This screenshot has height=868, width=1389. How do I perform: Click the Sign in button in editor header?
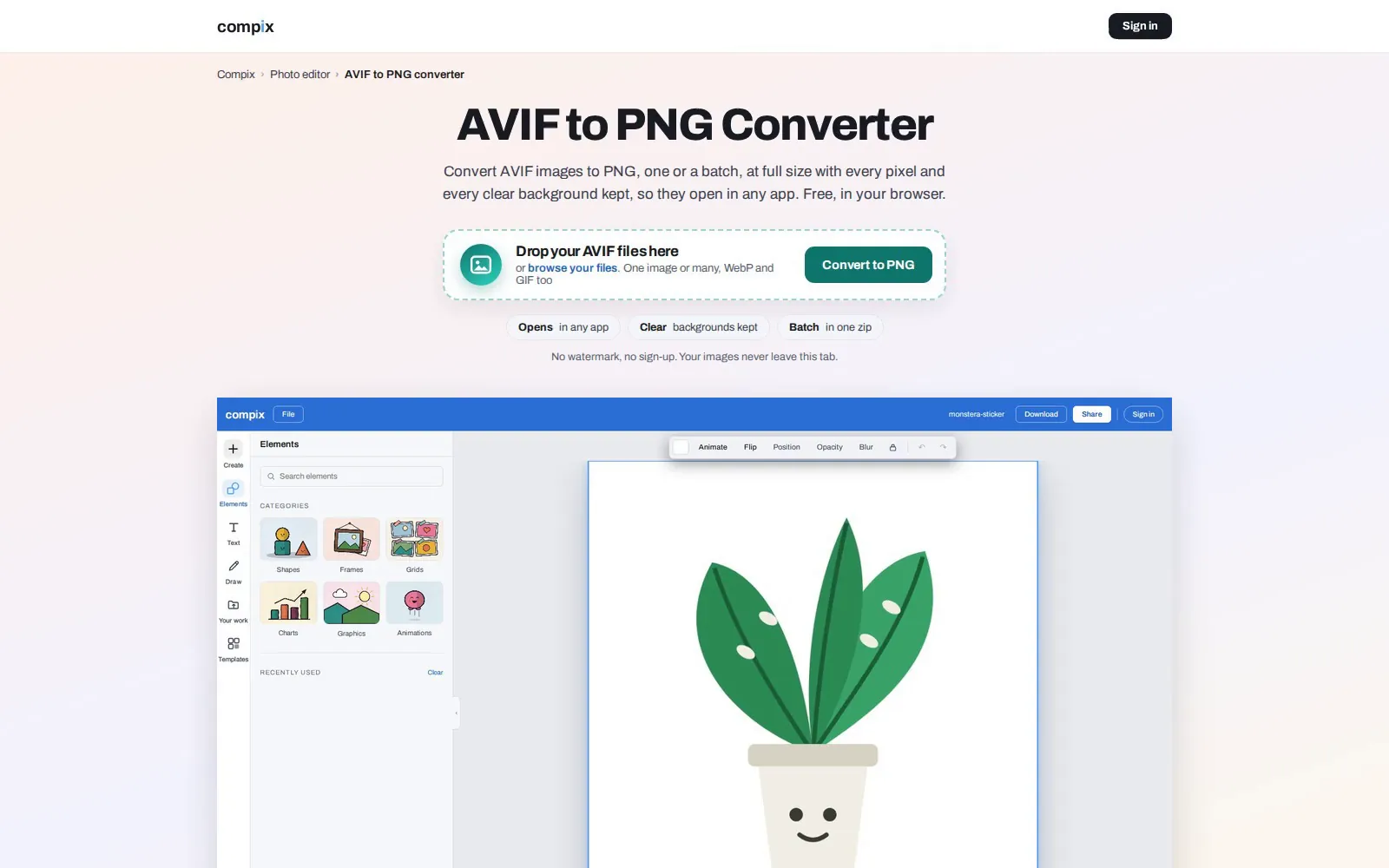(1143, 414)
